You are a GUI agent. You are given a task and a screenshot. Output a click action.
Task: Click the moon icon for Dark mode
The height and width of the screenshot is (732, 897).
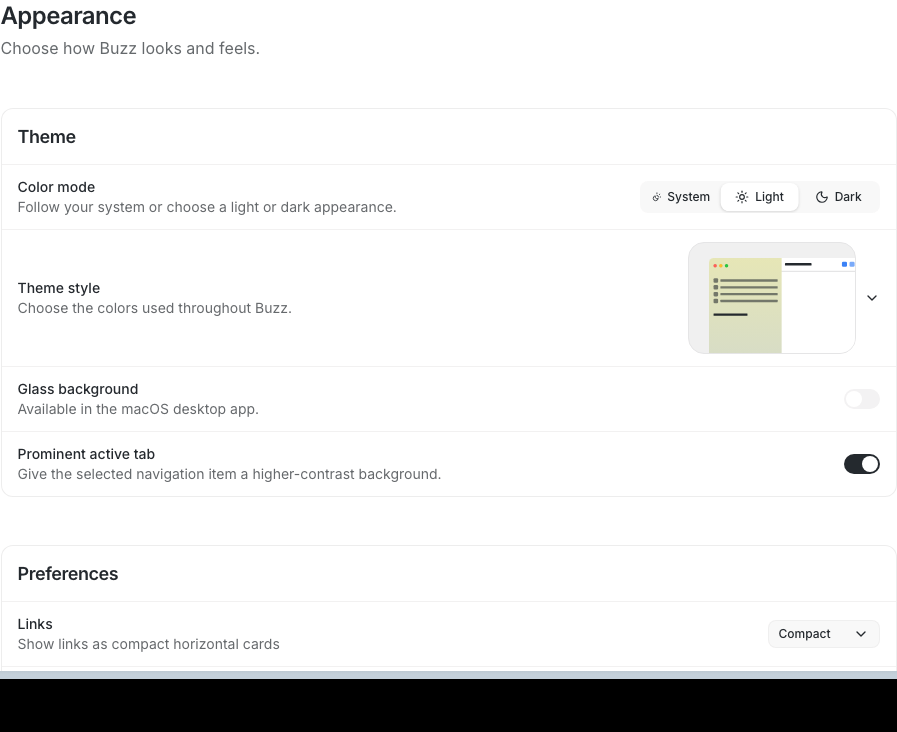coord(821,197)
